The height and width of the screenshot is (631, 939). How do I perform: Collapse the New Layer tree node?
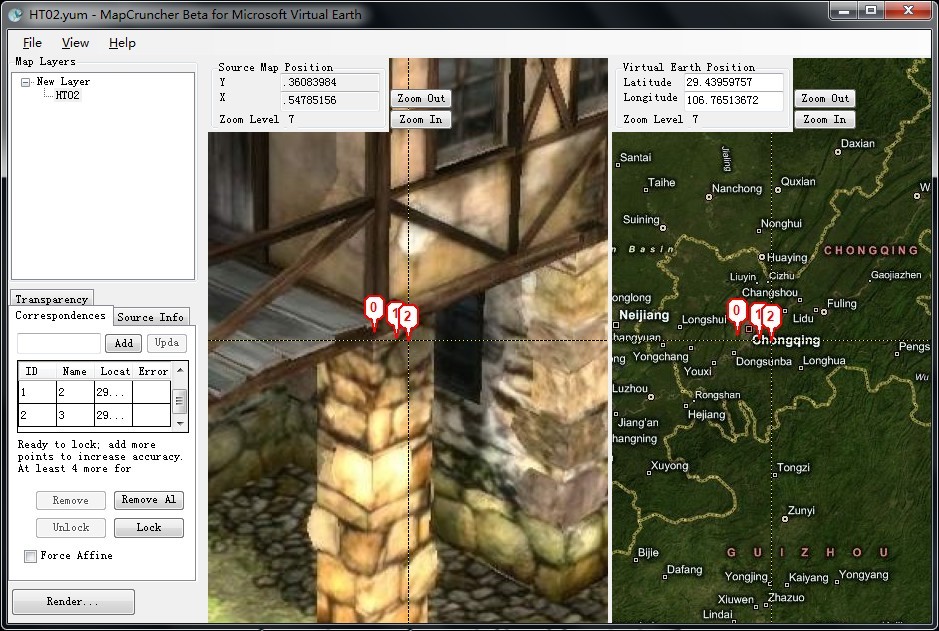[25, 82]
